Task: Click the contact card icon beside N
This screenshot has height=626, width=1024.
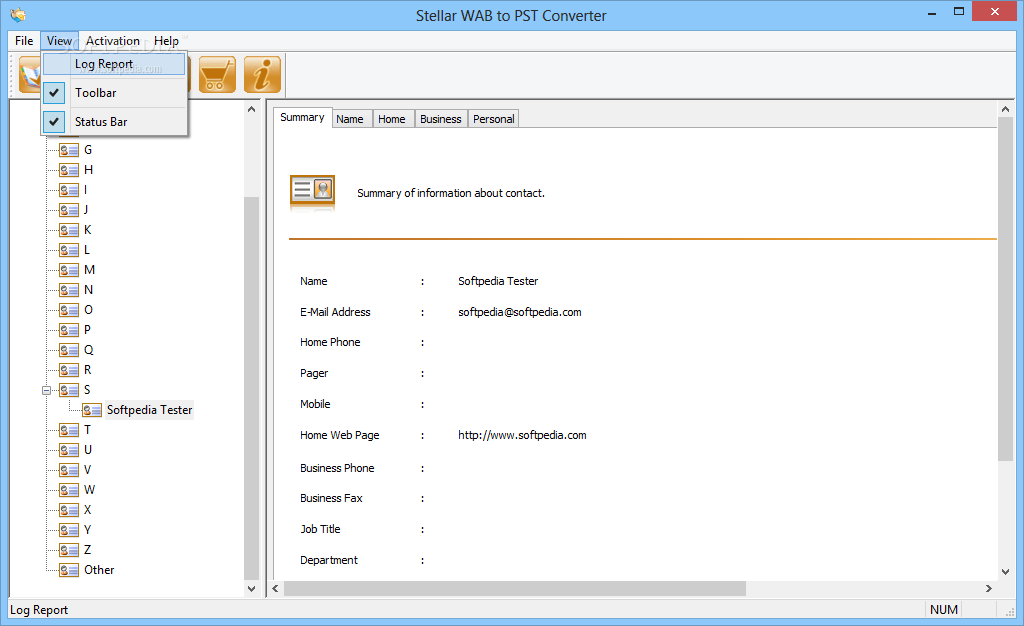Action: point(69,290)
